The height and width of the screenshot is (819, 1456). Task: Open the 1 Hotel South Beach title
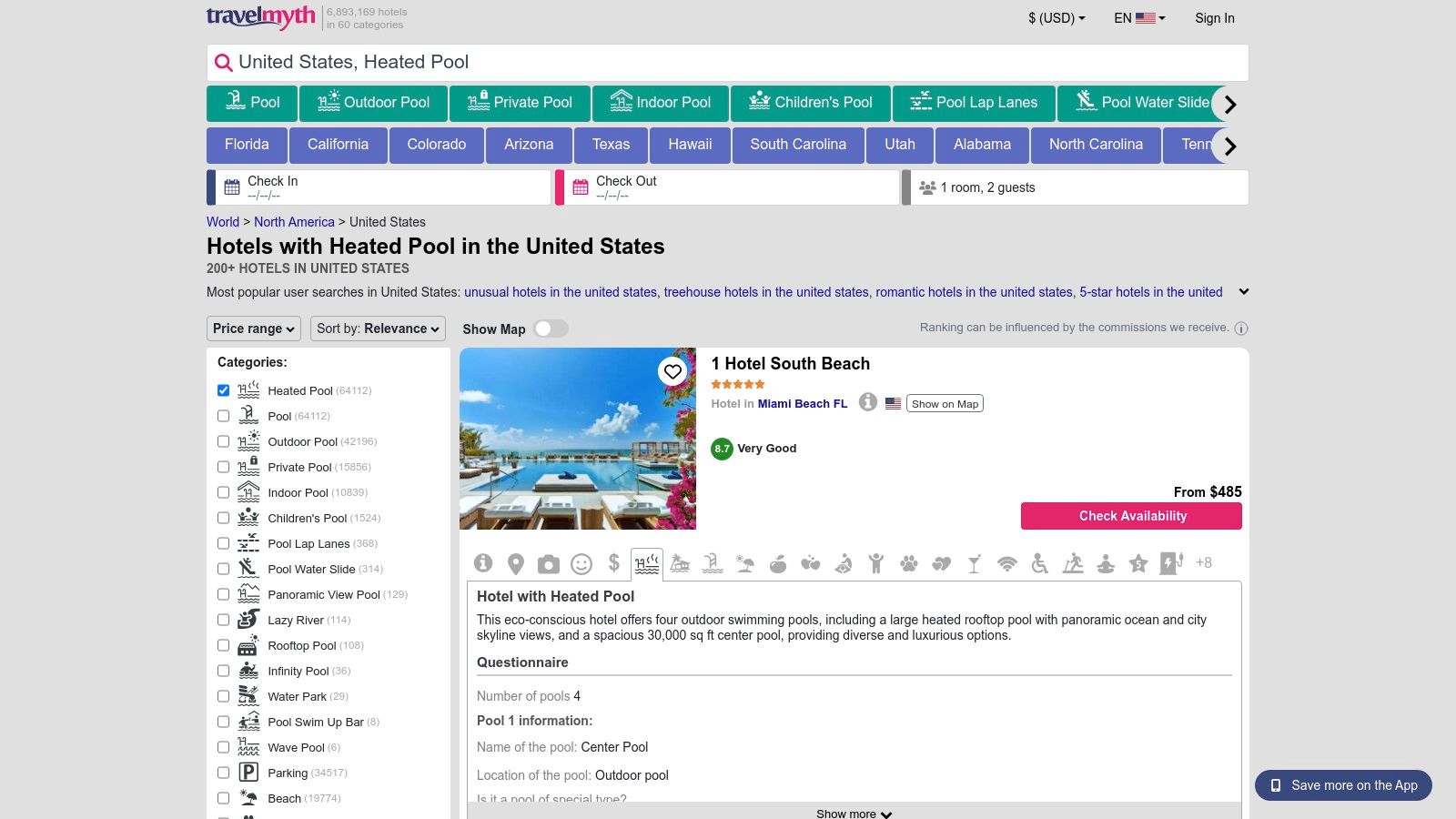[791, 364]
